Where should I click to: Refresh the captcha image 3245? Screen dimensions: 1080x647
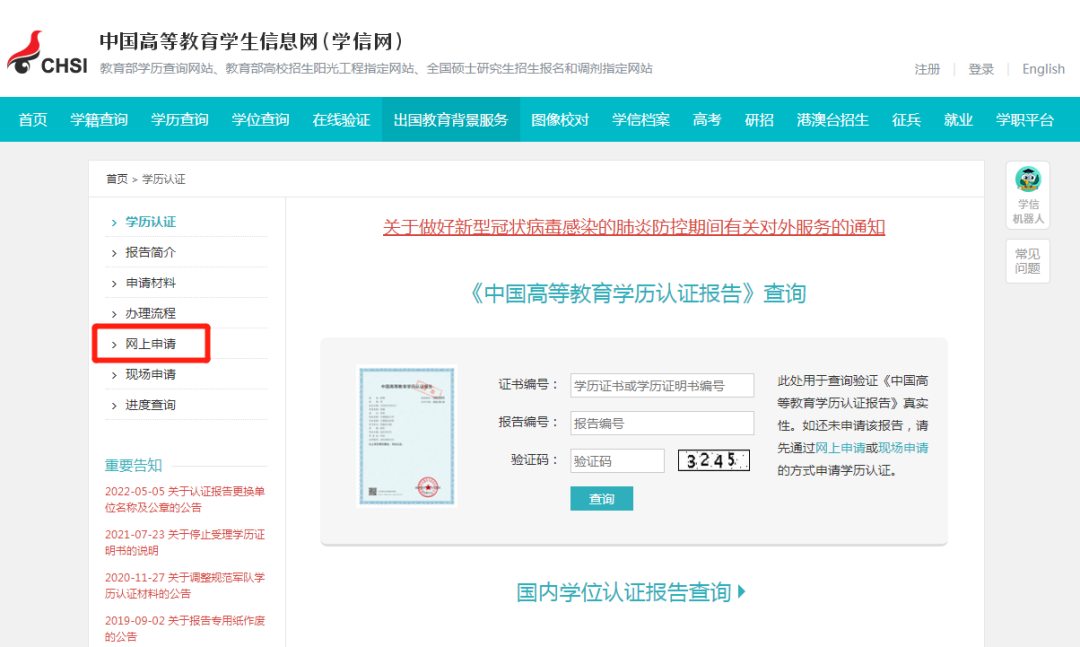coord(714,460)
